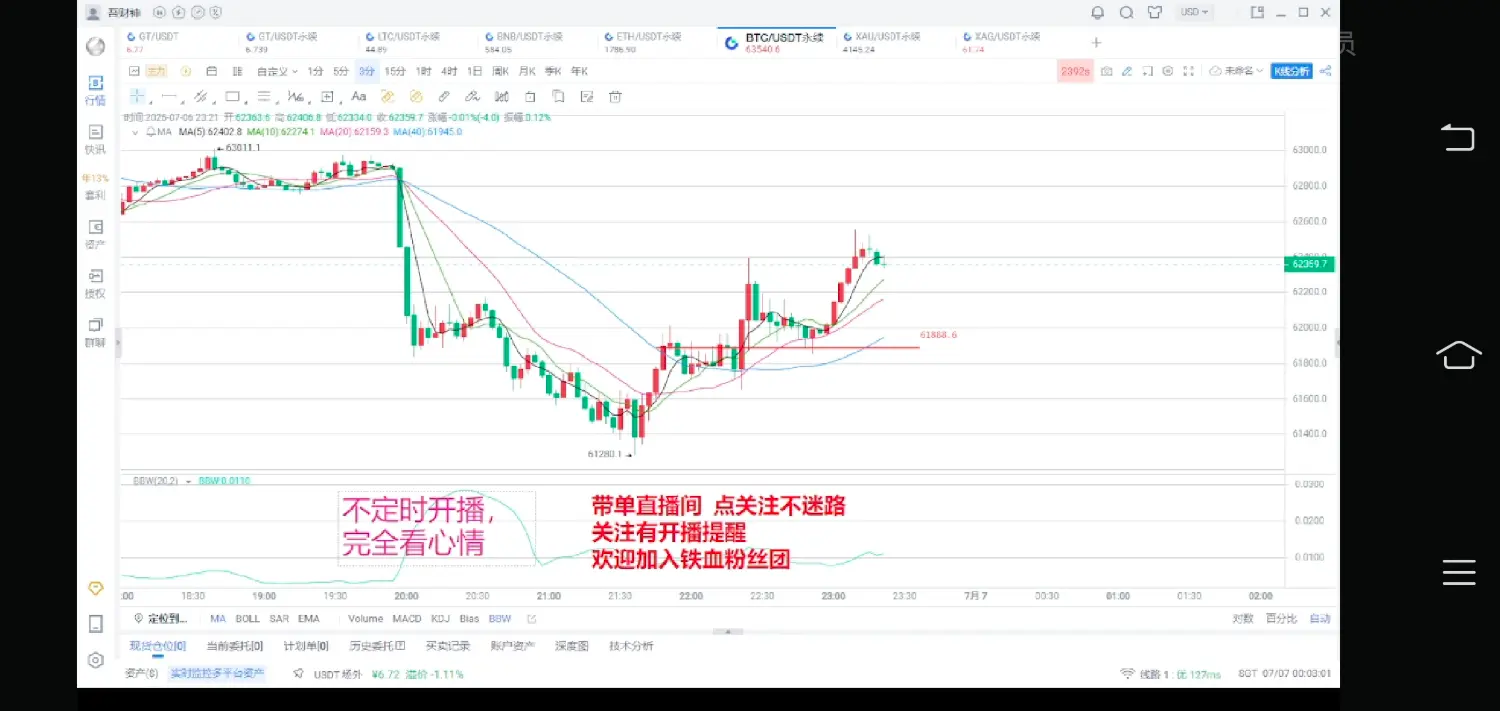Select the parallel channel drawing tool
Image resolution: width=1500 pixels, height=711 pixels.
click(x=200, y=97)
